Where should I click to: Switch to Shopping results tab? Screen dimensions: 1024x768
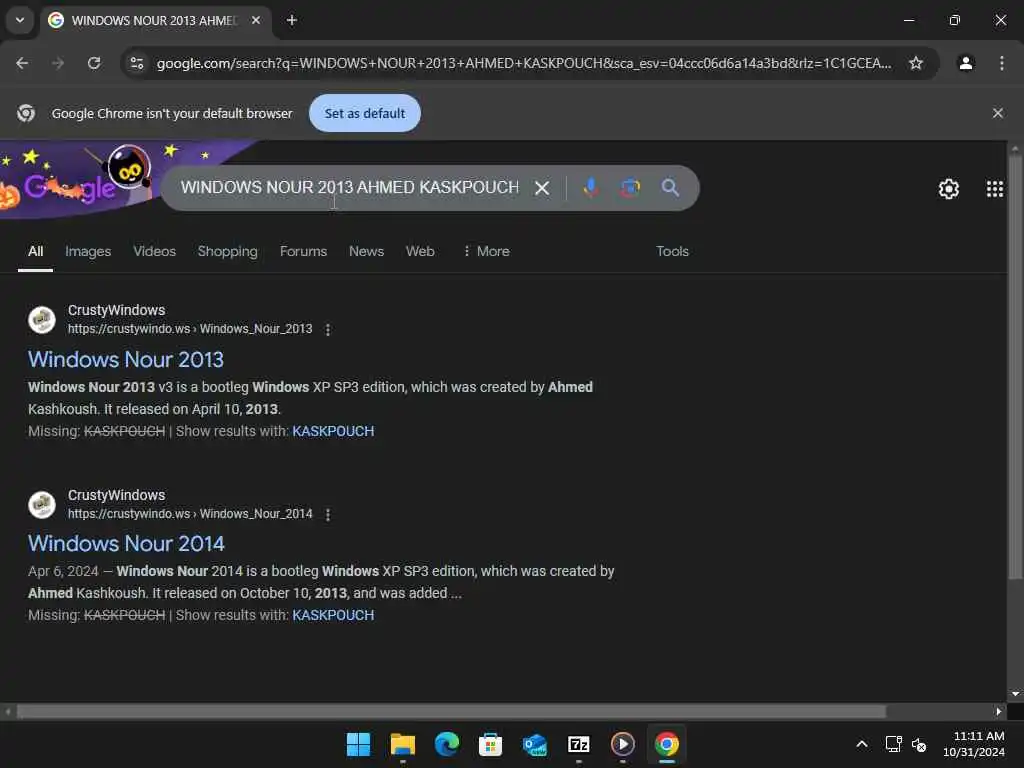coord(227,251)
